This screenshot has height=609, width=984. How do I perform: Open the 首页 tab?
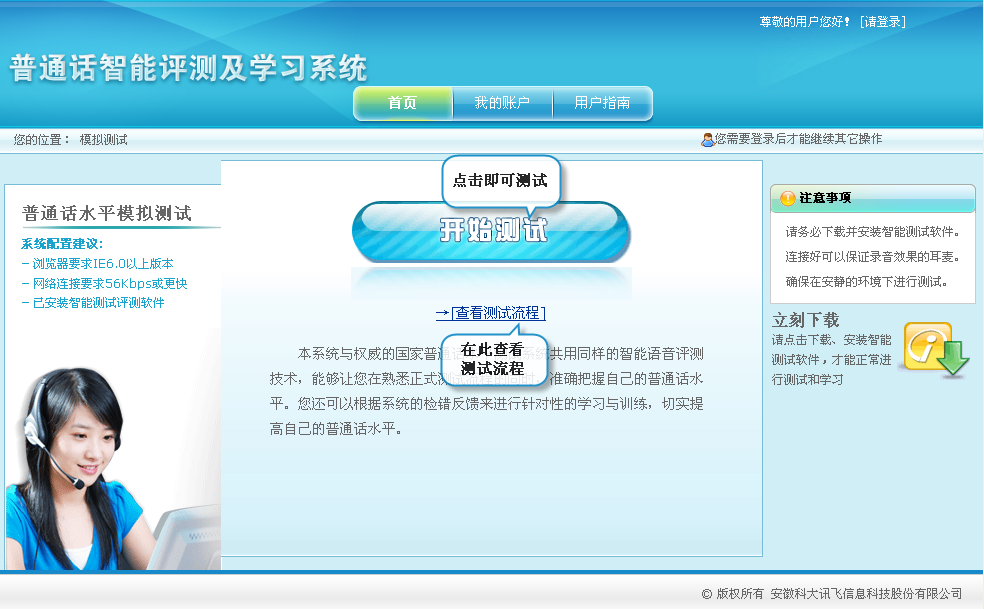402,103
